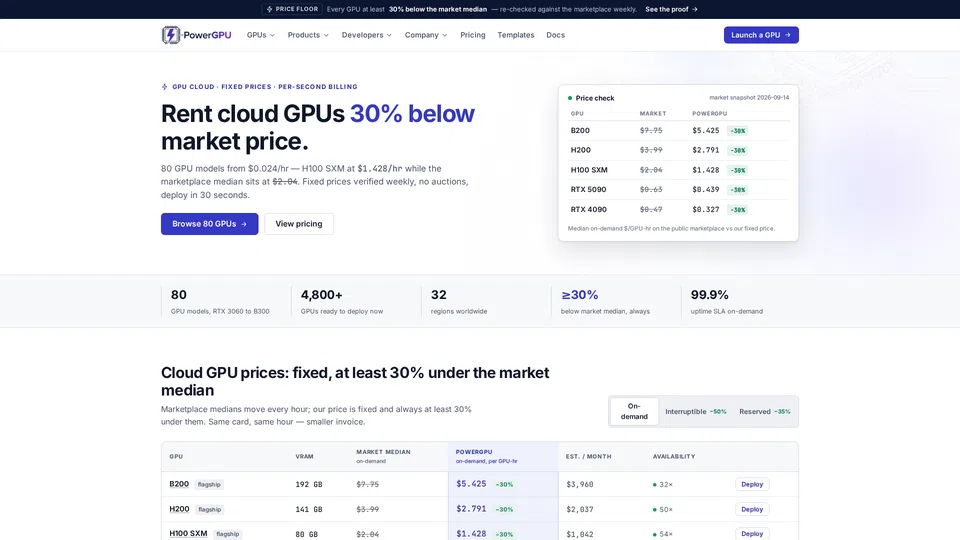Viewport: 960px width, 540px height.
Task: Click B200 GPU name in pricing table
Action: 179,484
